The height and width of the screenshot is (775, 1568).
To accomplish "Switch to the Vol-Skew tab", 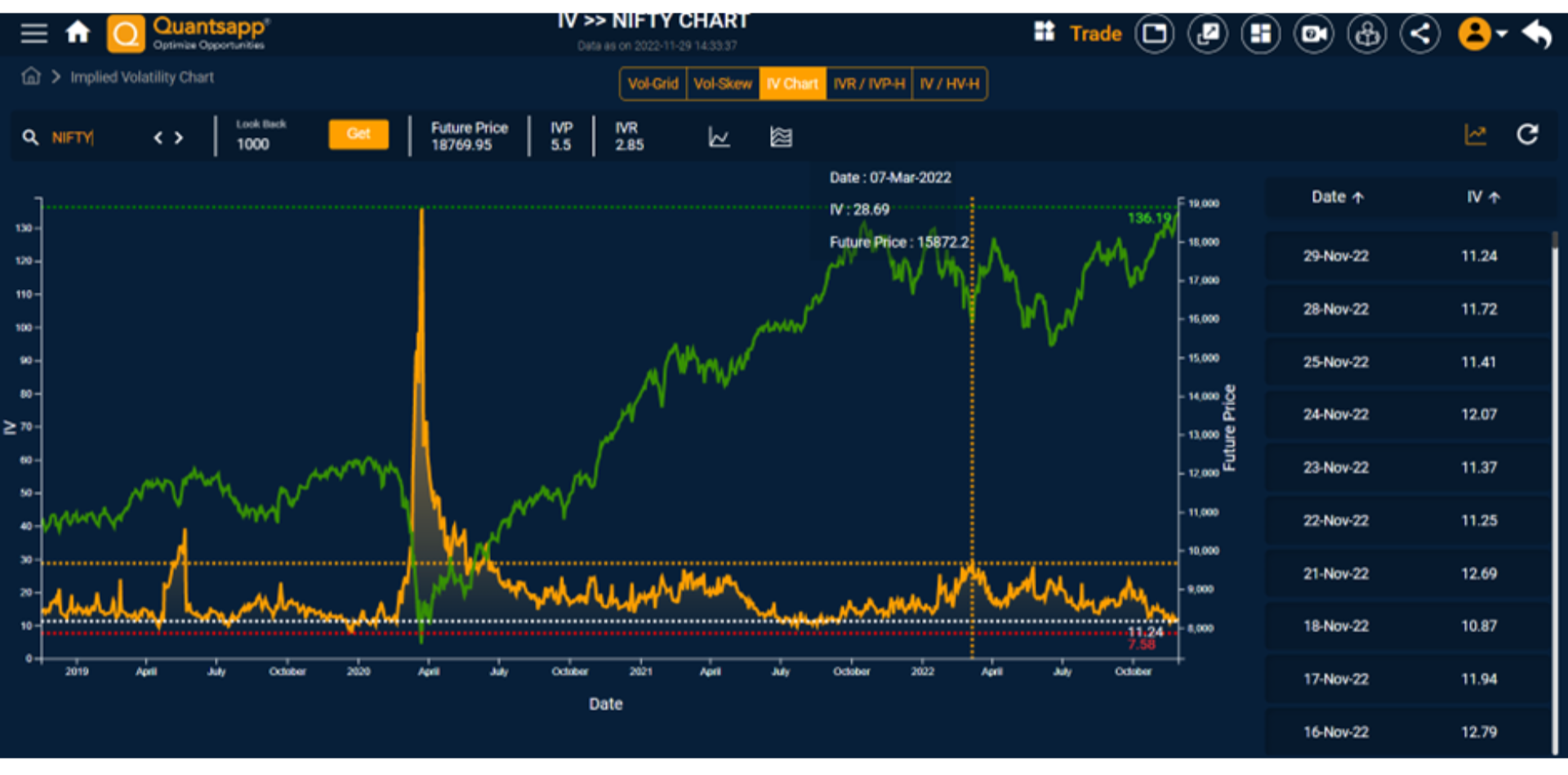I will click(x=723, y=84).
